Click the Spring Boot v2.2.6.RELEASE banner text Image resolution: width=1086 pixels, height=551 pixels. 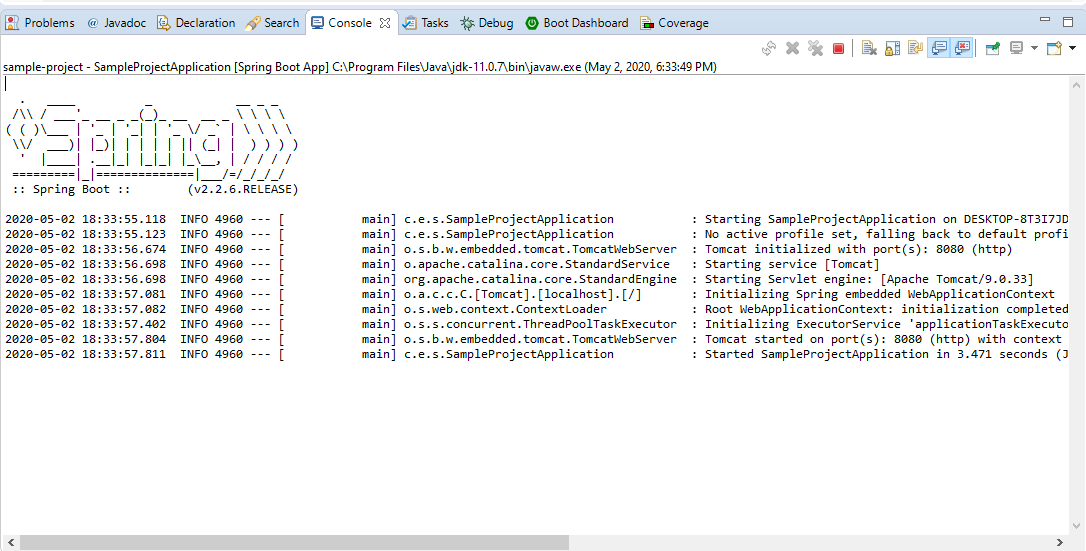point(155,189)
